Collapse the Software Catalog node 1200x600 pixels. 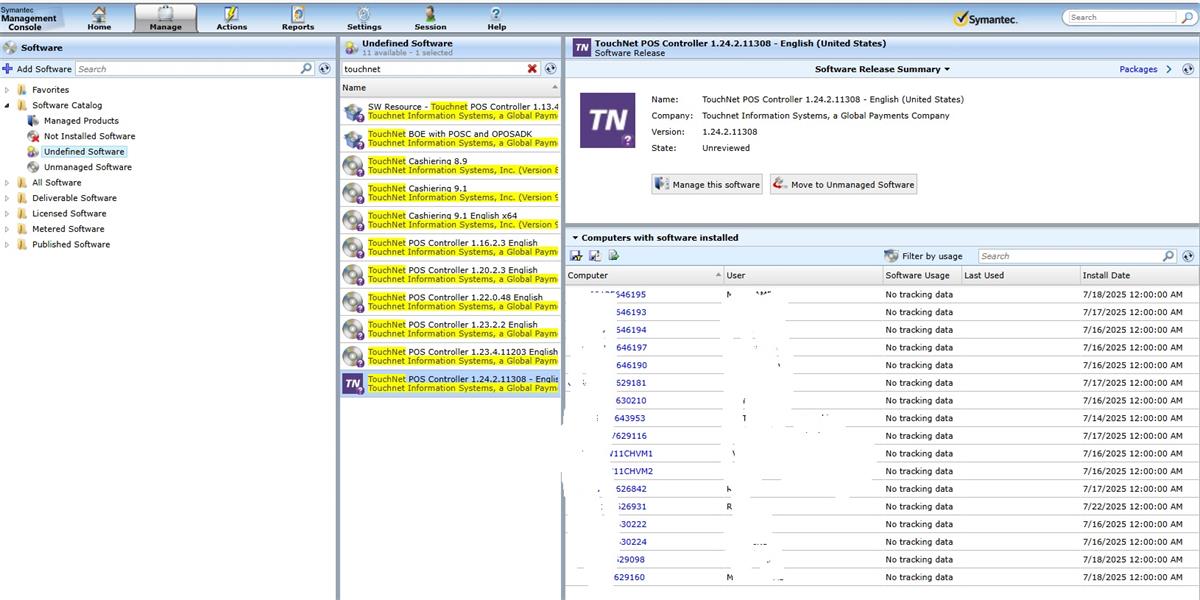point(7,105)
